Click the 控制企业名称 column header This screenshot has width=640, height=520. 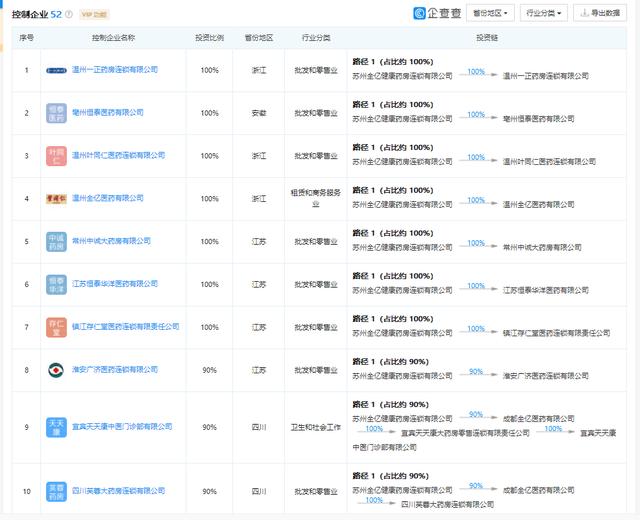click(113, 38)
